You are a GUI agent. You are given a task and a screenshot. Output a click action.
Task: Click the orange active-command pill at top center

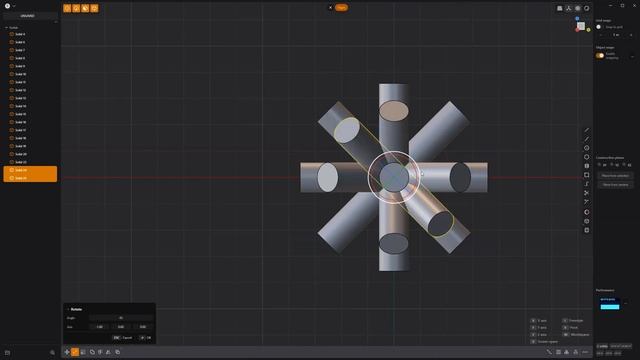342,7
